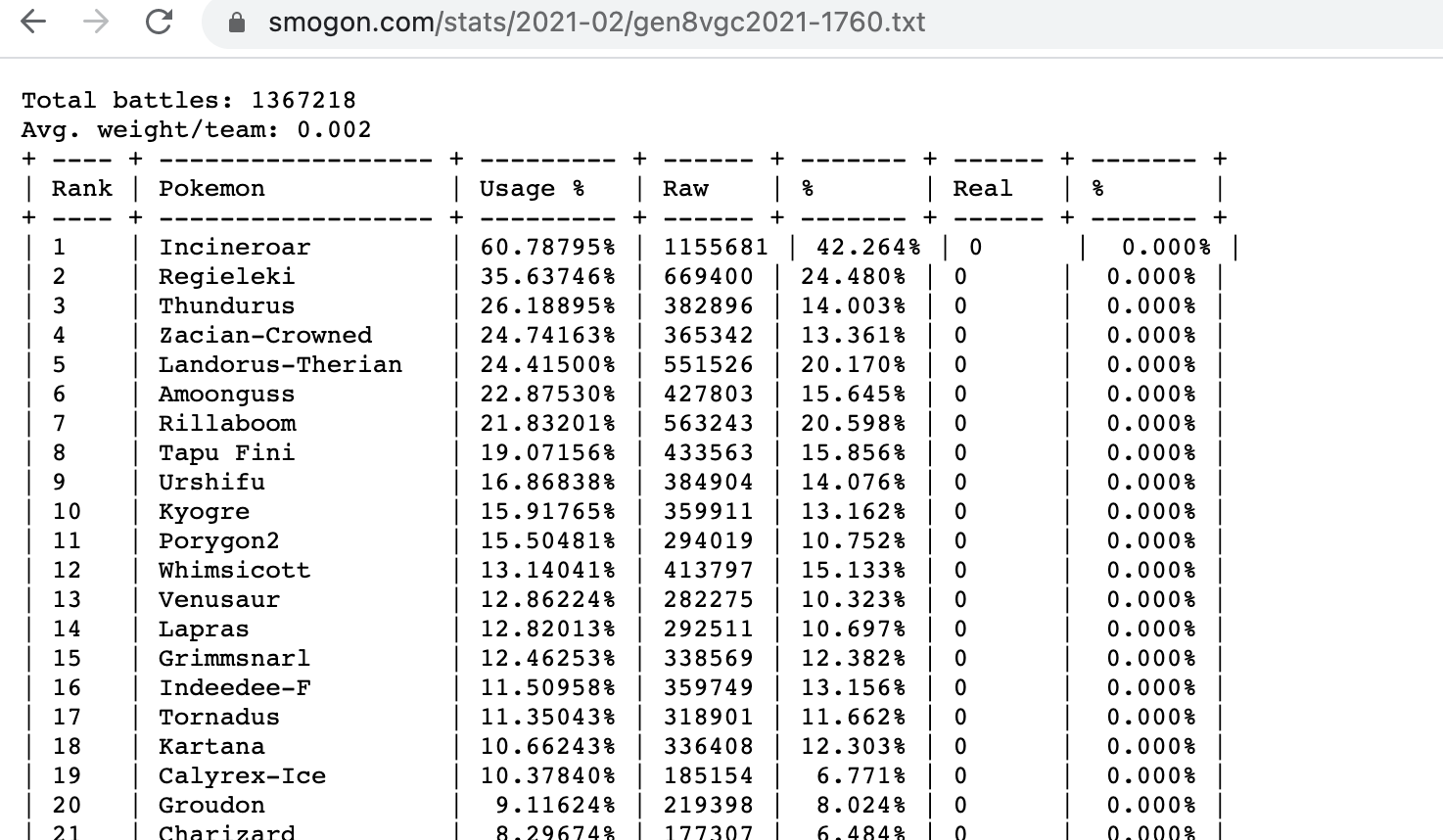
Task: Click rank number 10 in Kyogre row
Action: tap(67, 511)
